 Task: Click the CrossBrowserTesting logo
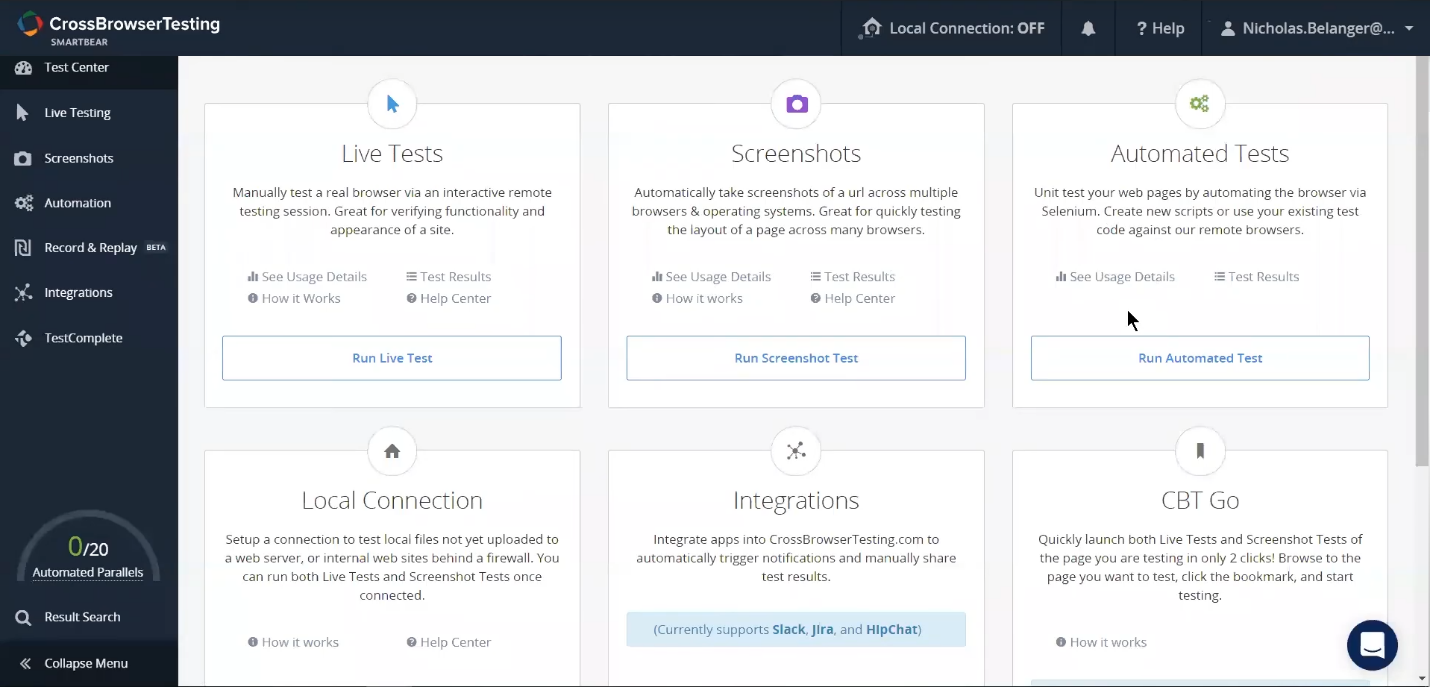click(x=119, y=28)
